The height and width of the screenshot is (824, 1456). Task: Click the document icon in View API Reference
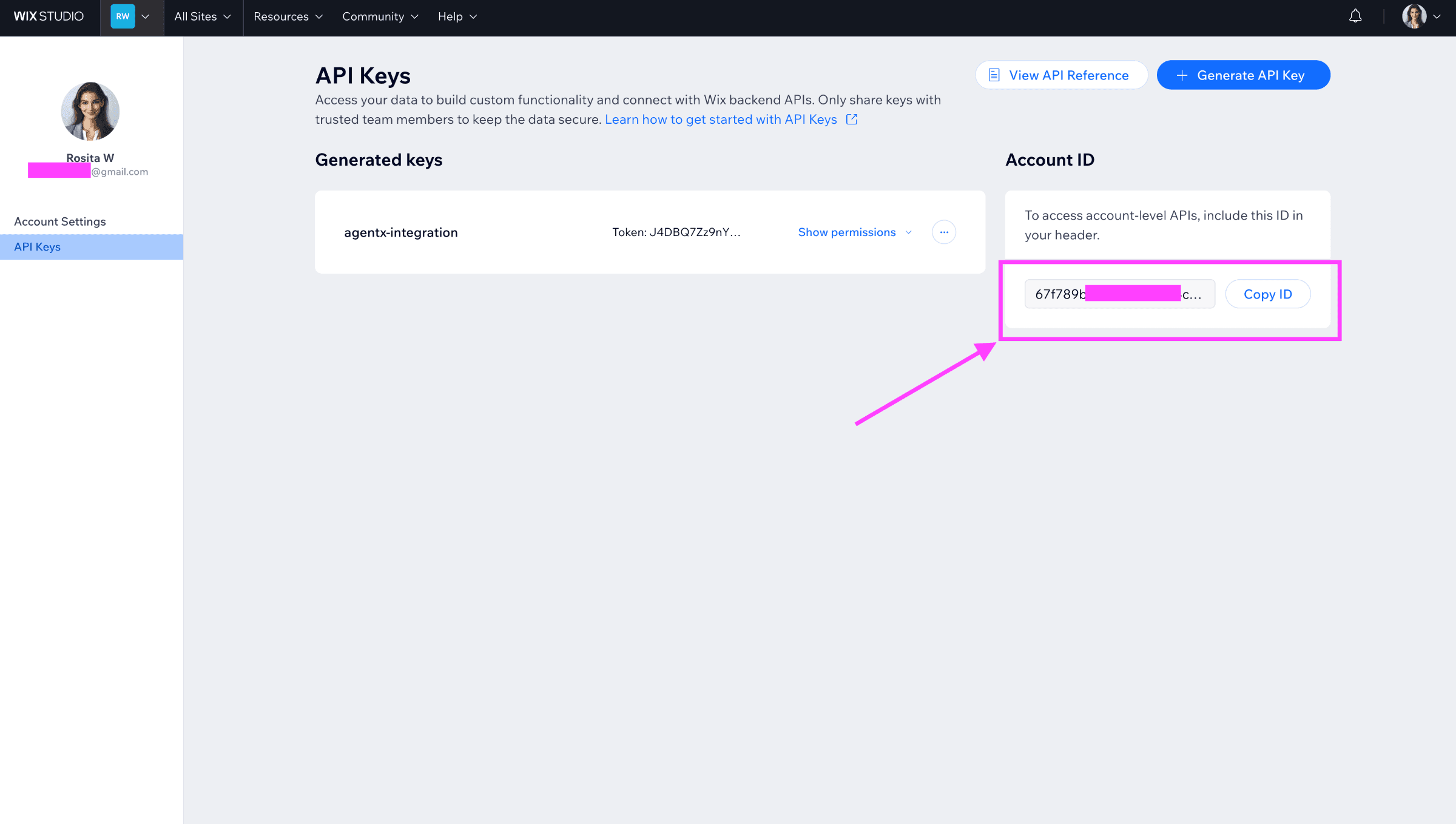[x=994, y=75]
